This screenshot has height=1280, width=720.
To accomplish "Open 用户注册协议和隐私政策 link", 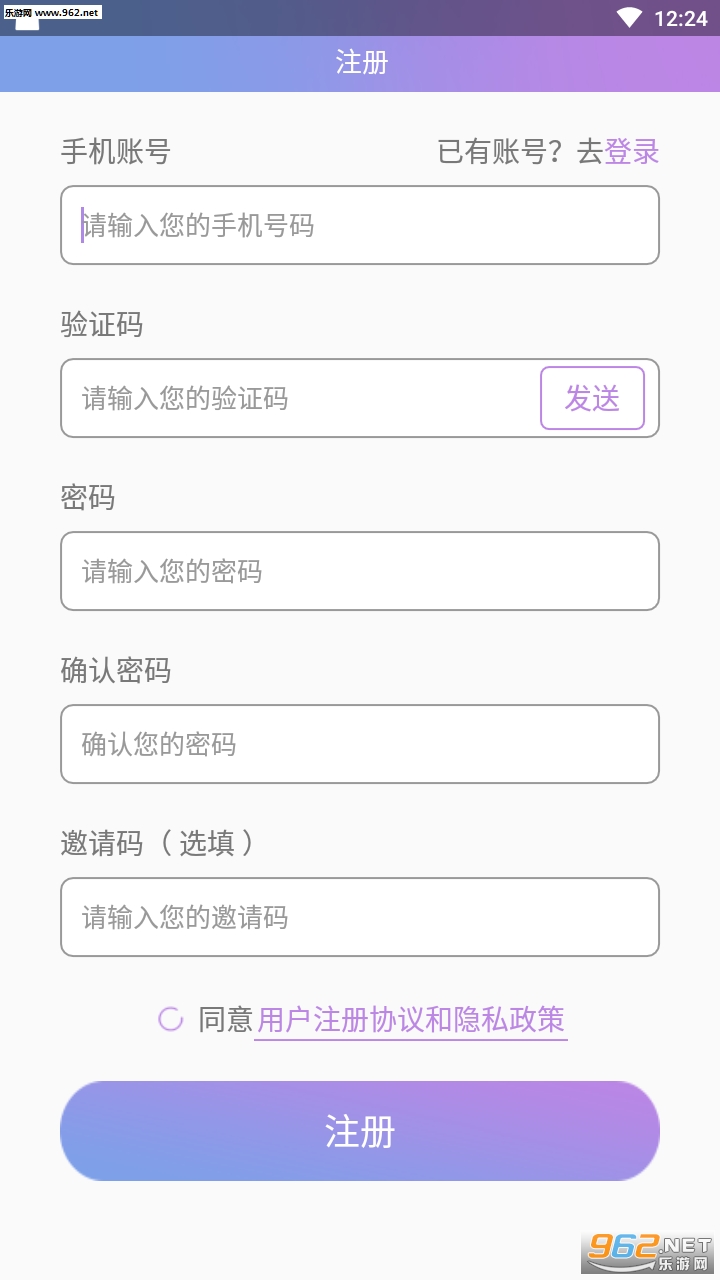I will [x=411, y=1020].
